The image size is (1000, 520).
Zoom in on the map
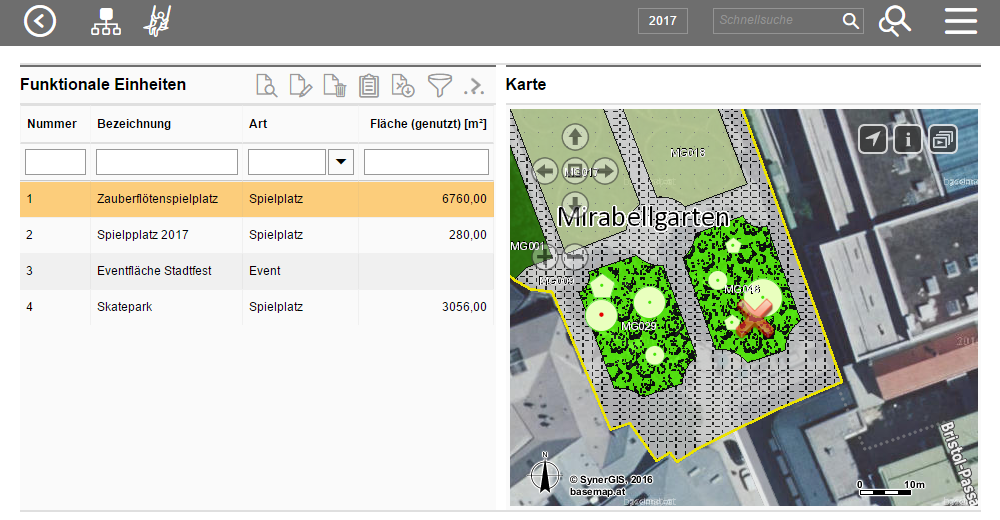544,256
